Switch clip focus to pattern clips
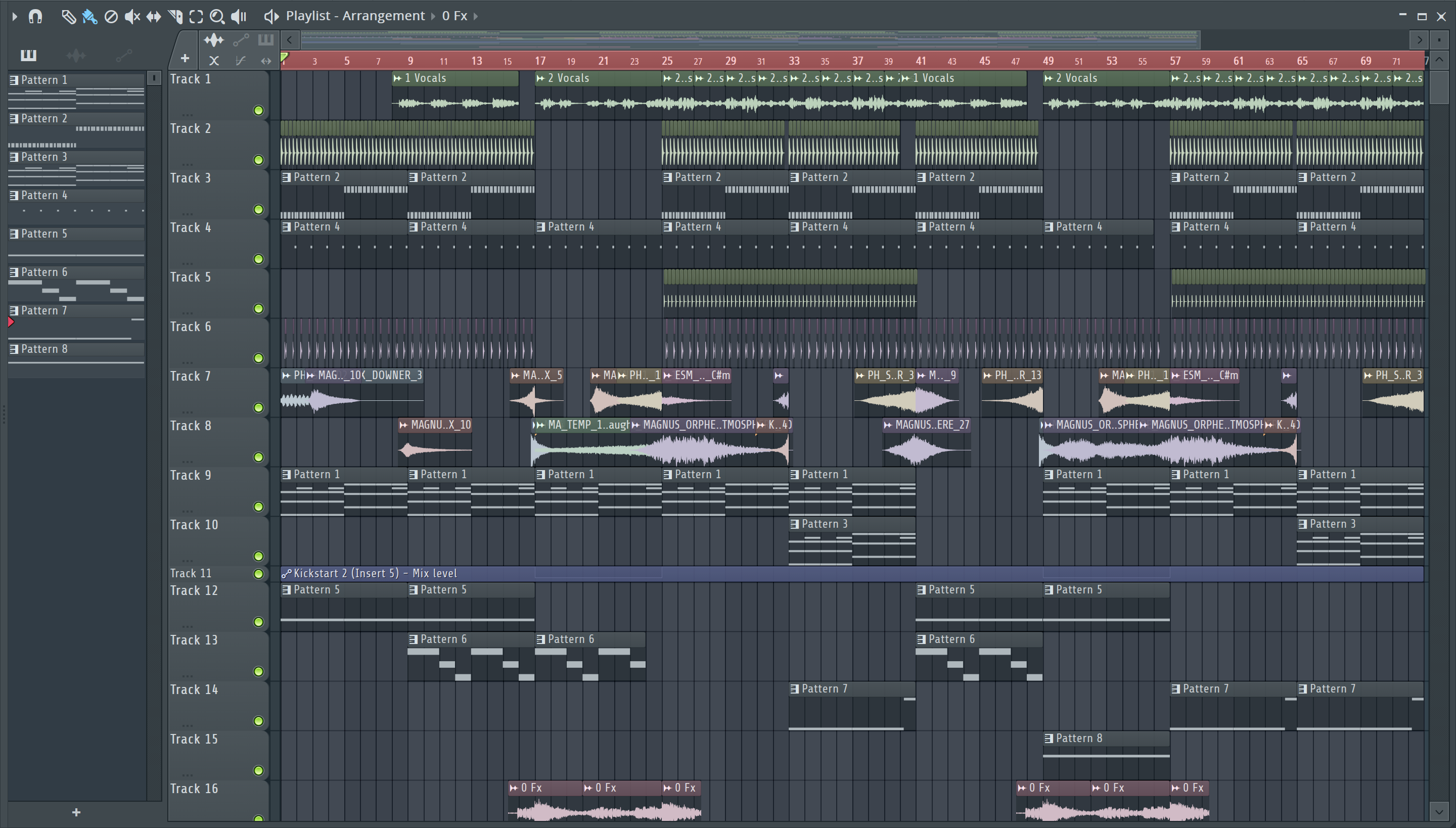1456x828 pixels. coord(265,40)
